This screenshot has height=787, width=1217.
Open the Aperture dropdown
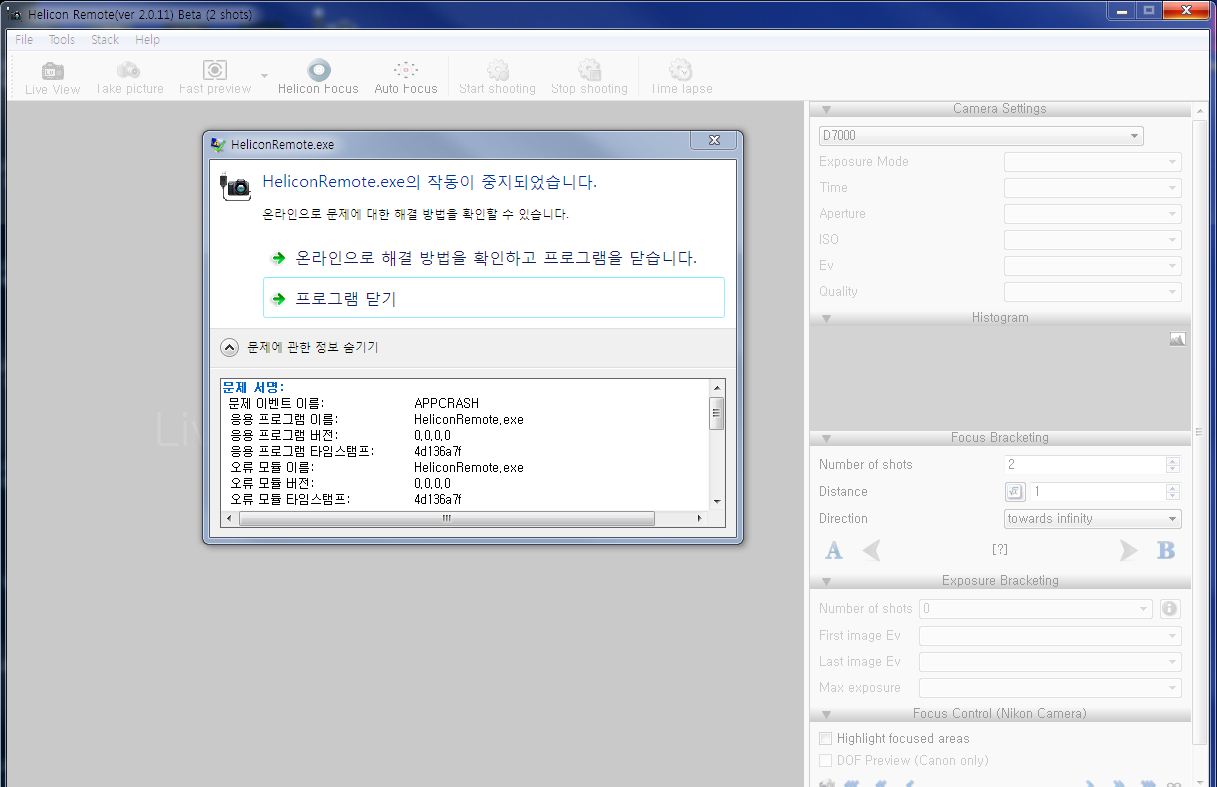tap(1092, 213)
